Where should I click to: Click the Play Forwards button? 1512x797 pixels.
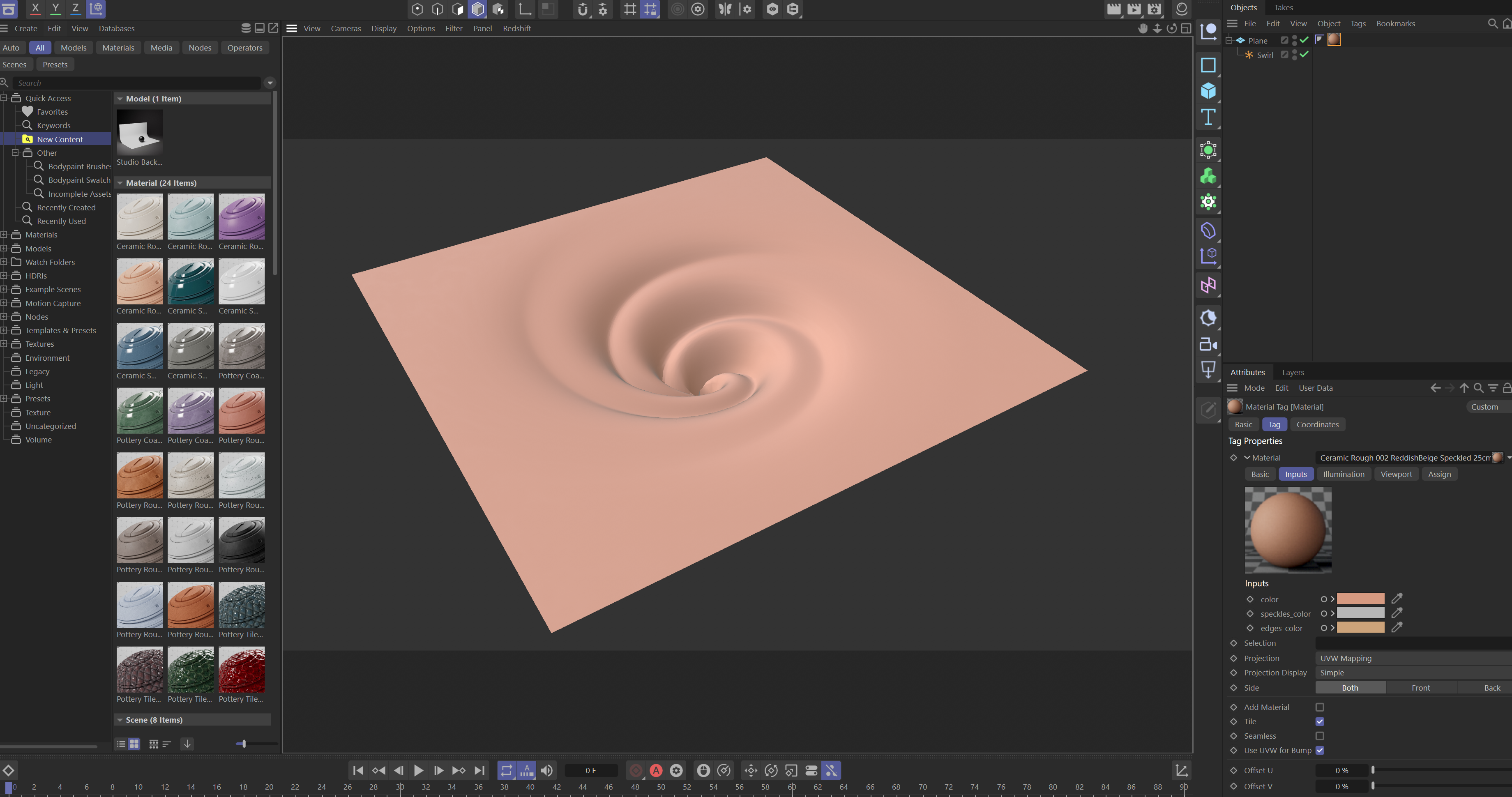[x=419, y=771]
